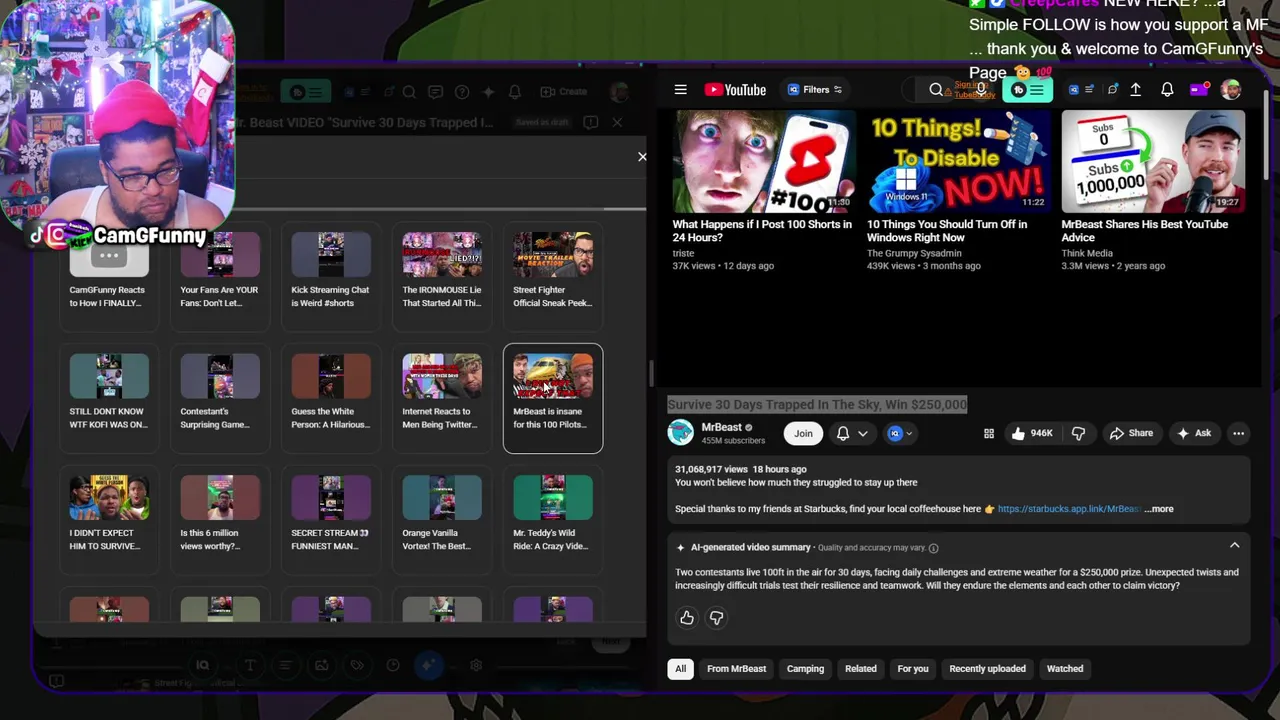This screenshot has height=720, width=1280.
Task: Select 'STILL DONT KNOW WTF KOFI WAS ON' video
Action: [x=109, y=398]
